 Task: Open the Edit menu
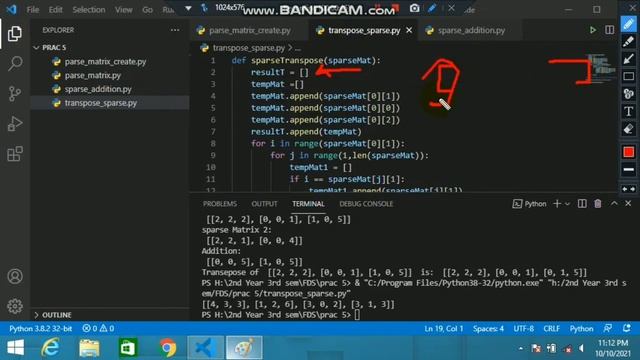pyautogui.click(x=56, y=9)
